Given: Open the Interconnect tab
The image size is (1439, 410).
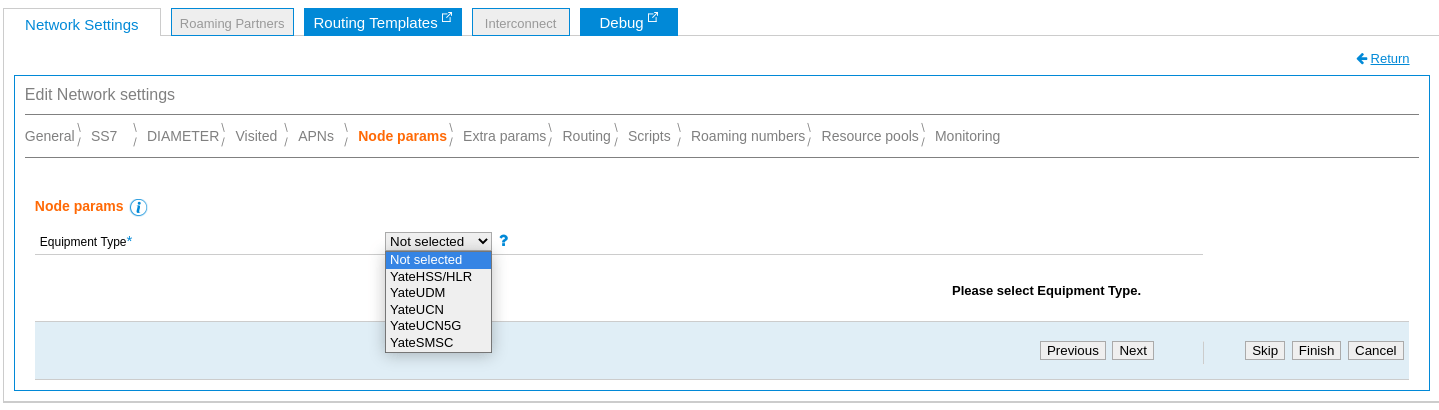Looking at the screenshot, I should 520,22.
